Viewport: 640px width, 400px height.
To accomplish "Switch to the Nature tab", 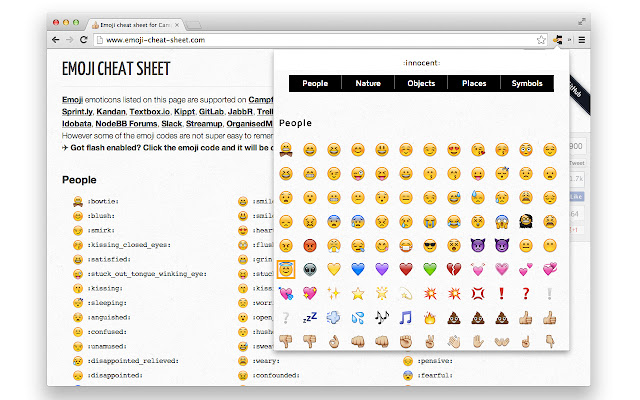I will coord(367,84).
